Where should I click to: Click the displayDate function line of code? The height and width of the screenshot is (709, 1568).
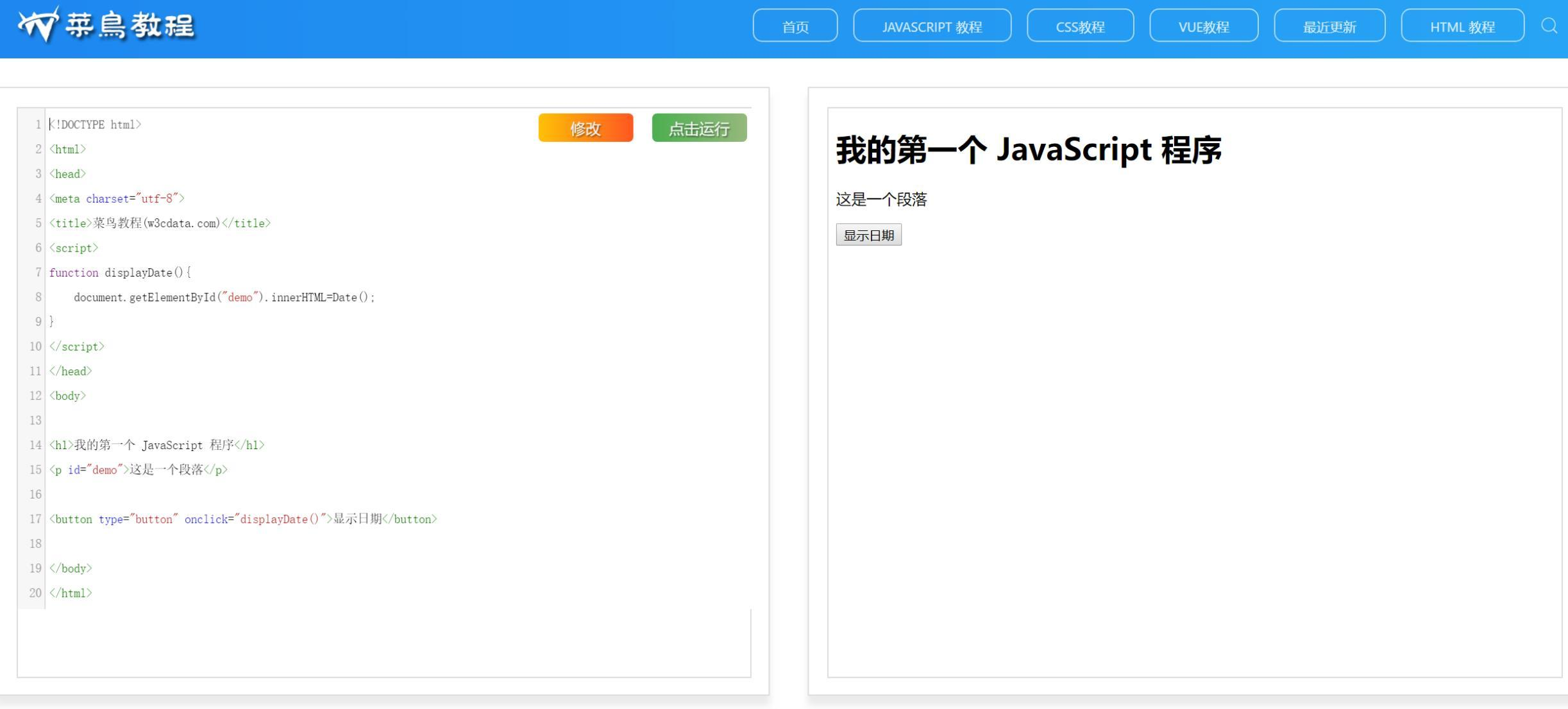121,273
